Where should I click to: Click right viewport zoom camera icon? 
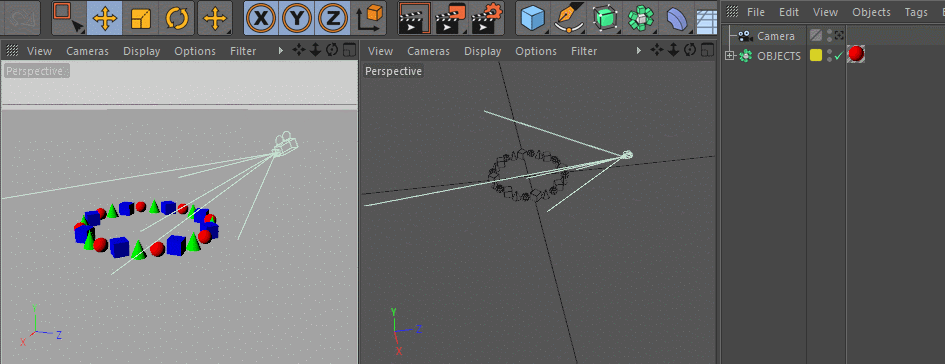point(674,51)
